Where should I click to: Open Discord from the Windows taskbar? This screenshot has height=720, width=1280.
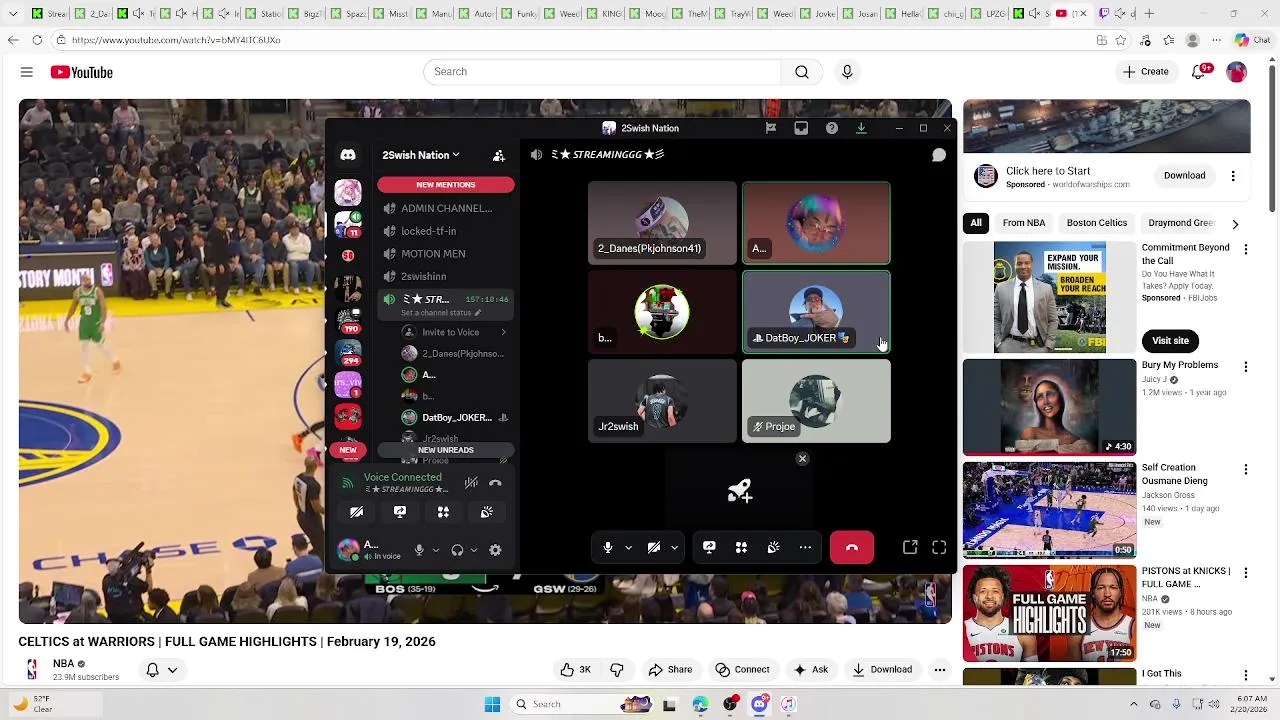click(759, 704)
